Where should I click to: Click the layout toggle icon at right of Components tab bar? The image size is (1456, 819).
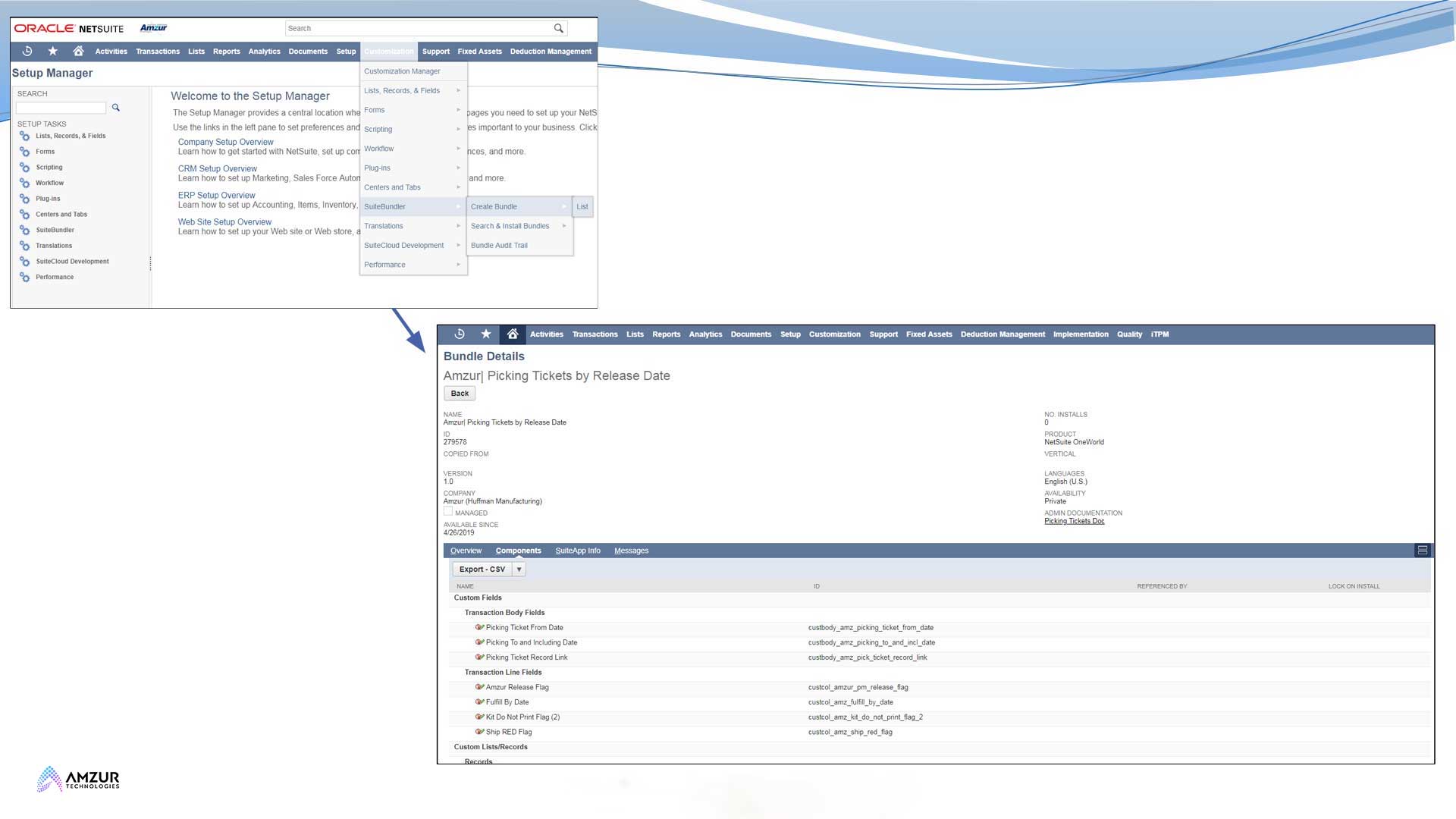point(1423,551)
